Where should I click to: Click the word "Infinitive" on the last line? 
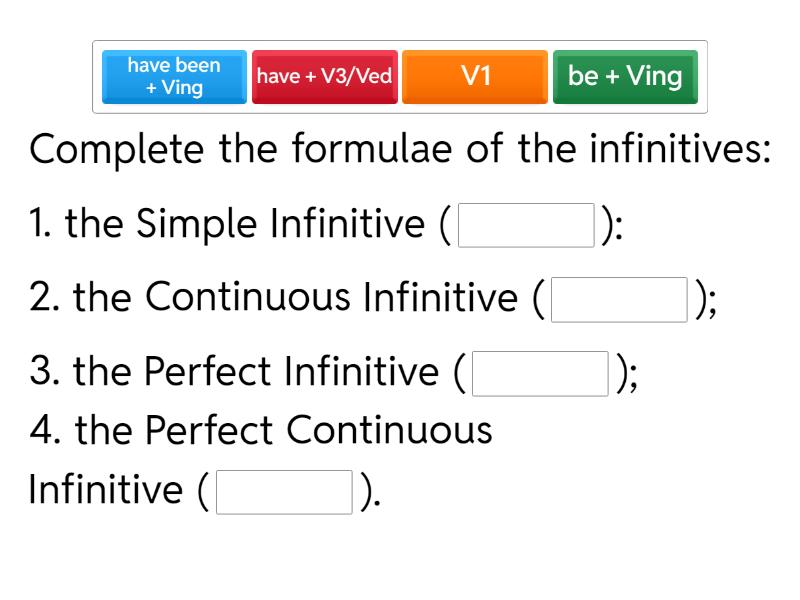tap(106, 491)
